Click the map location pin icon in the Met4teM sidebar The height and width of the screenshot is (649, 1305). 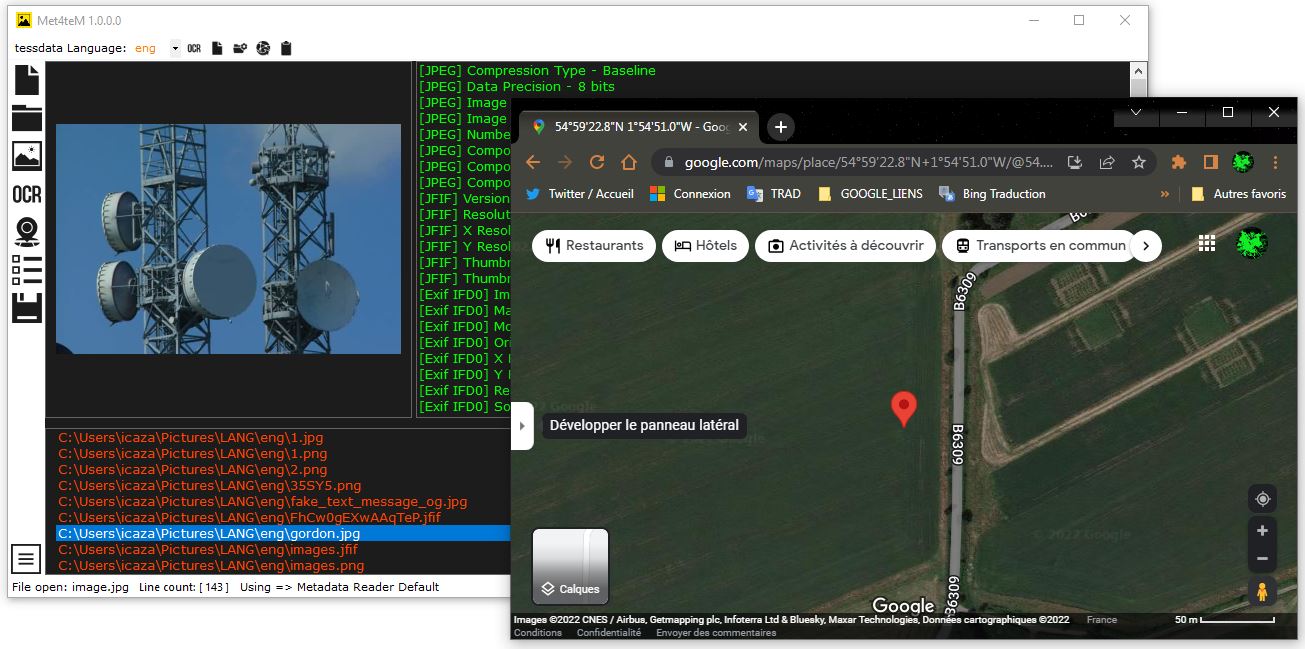(27, 232)
